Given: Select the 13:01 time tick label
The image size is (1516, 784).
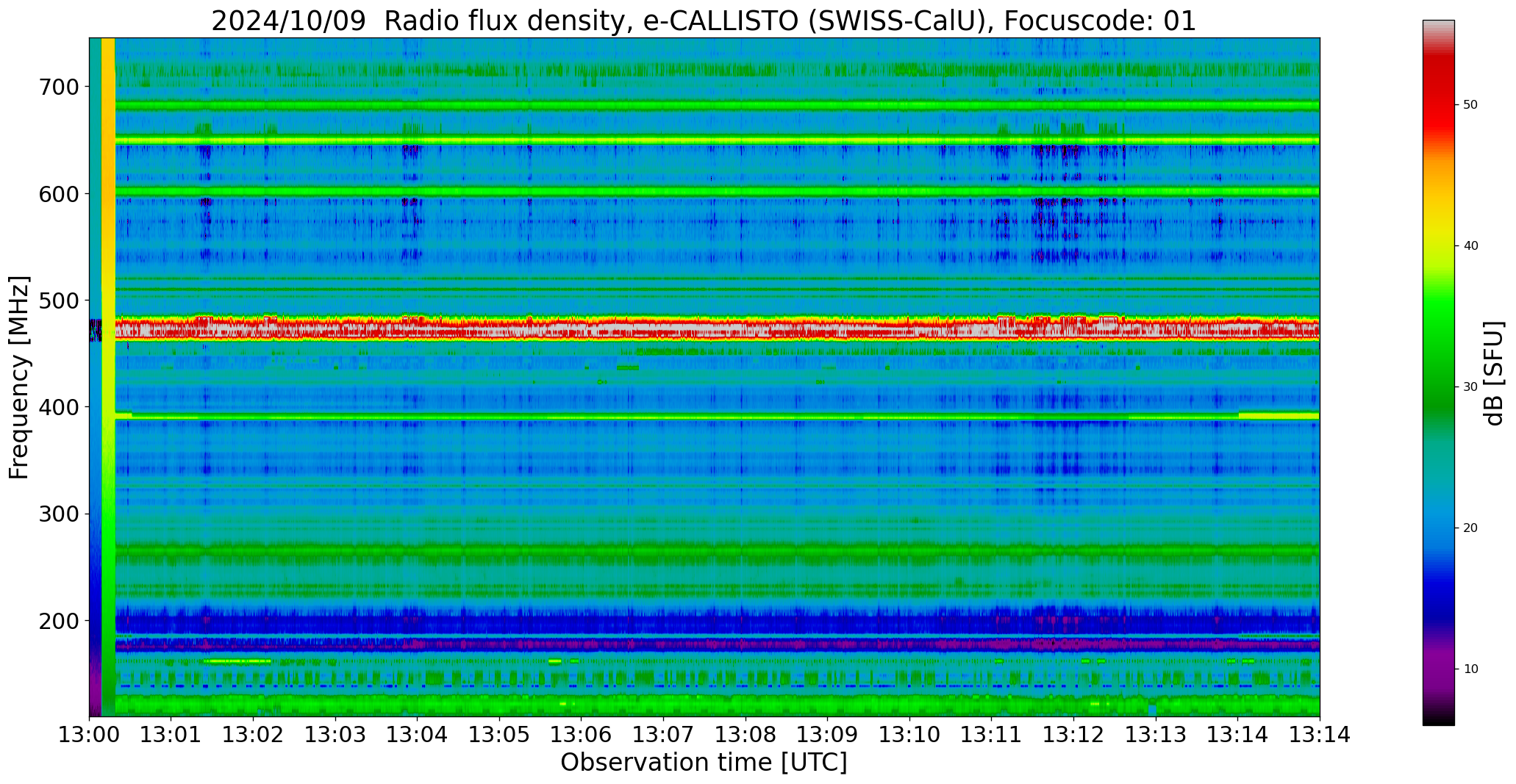Looking at the screenshot, I should 171,735.
